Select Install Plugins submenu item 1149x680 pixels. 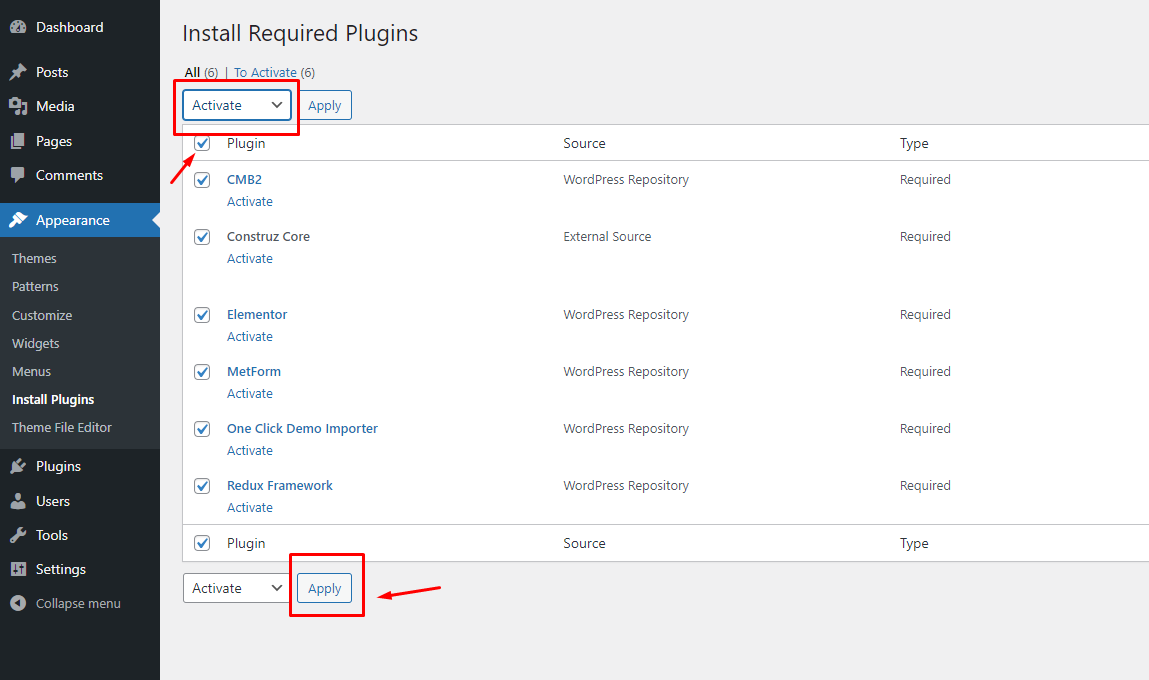[53, 399]
